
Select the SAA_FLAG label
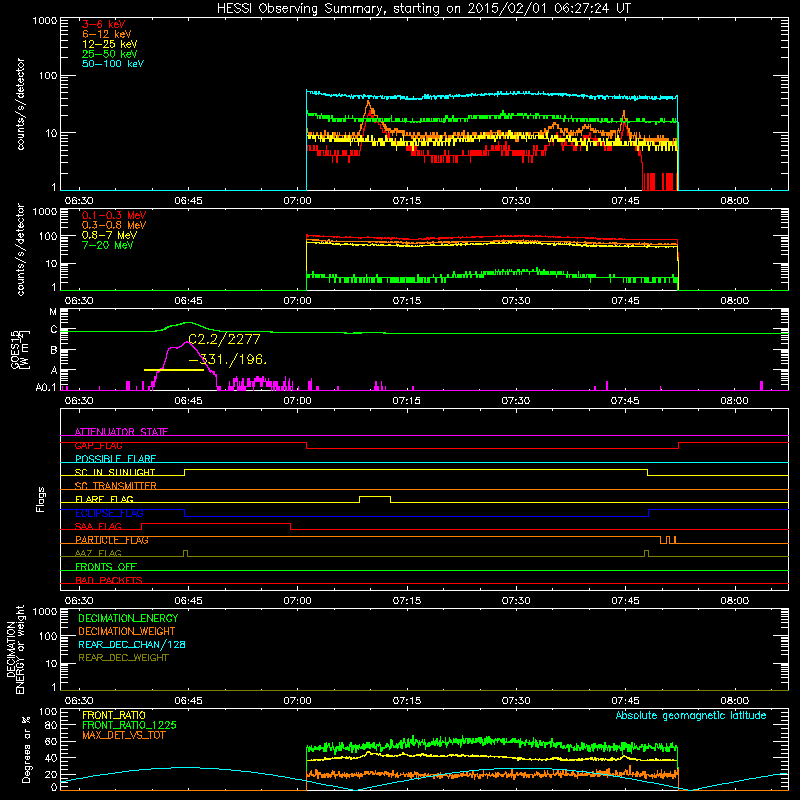click(x=98, y=526)
